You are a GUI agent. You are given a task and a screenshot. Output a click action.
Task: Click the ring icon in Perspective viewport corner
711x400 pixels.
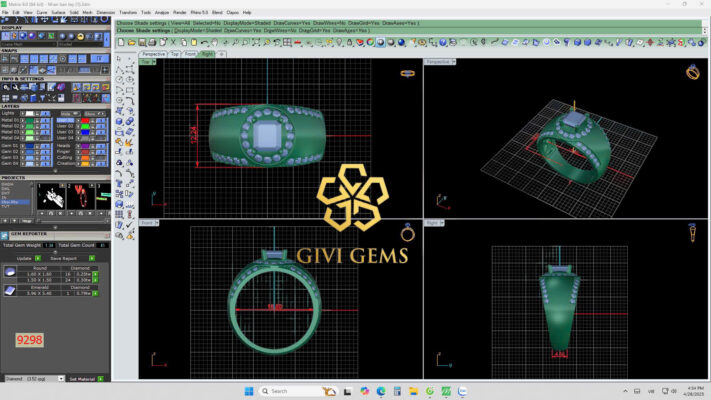tap(692, 72)
